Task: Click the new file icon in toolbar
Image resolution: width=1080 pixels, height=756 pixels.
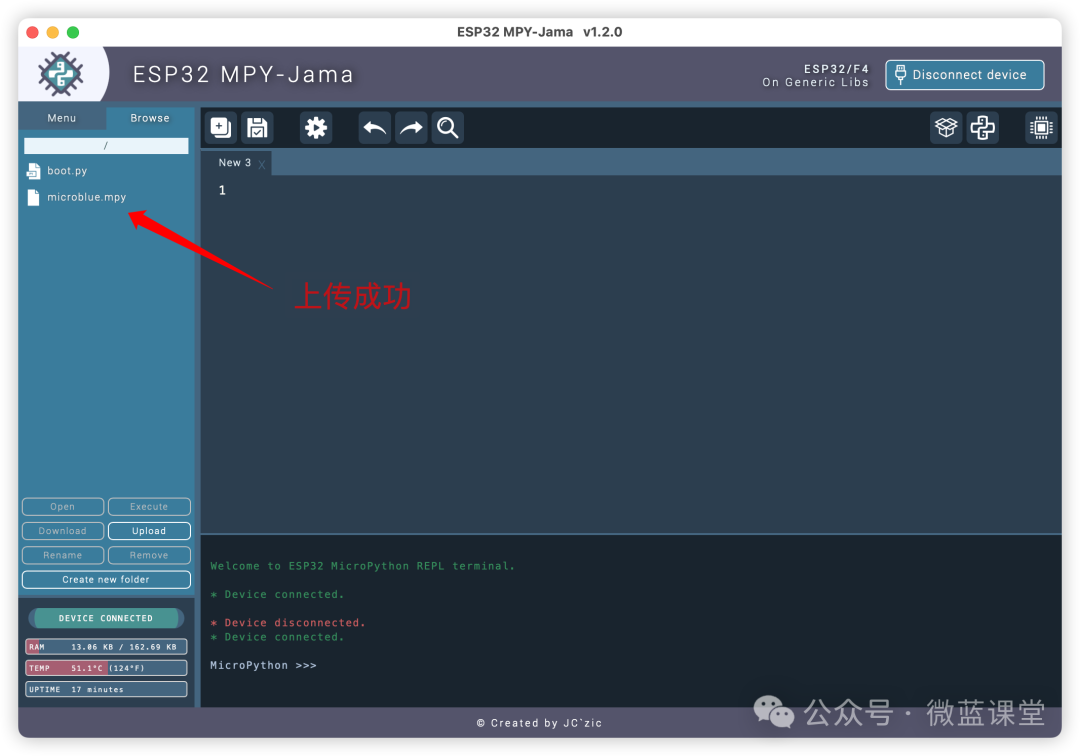Action: pos(221,128)
